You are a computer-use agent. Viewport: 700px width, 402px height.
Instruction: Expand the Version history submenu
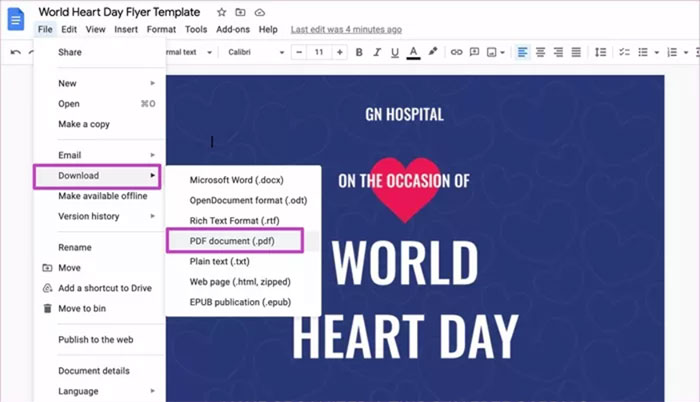click(100, 216)
